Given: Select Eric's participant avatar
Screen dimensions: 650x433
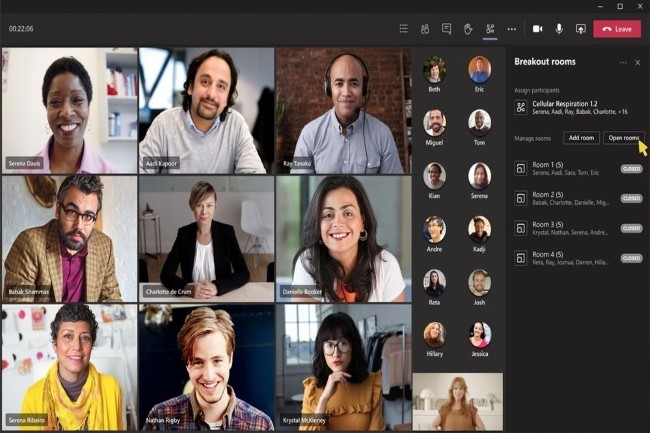Looking at the screenshot, I should pyautogui.click(x=480, y=69).
